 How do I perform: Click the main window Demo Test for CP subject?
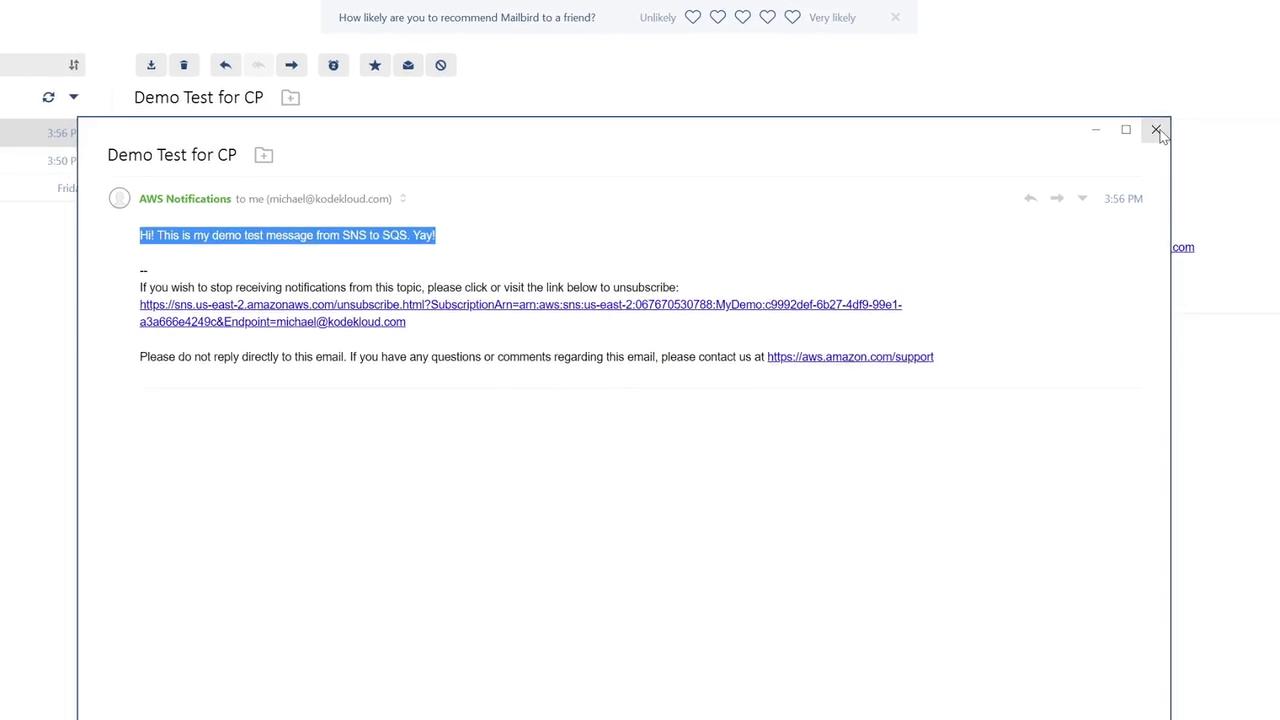[199, 97]
